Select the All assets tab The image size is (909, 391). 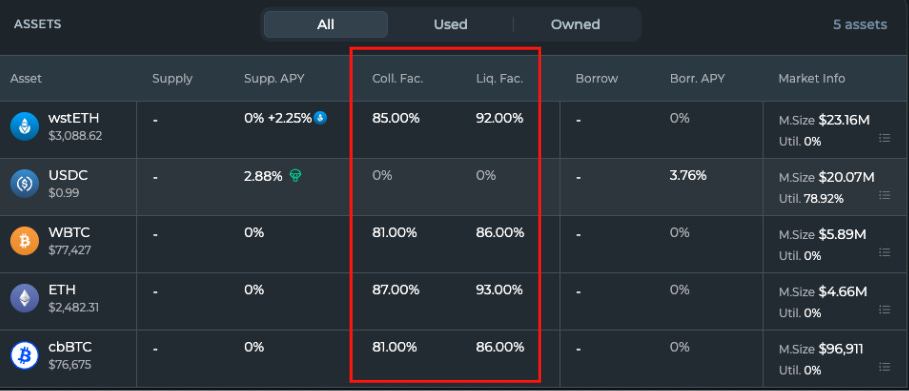pyautogui.click(x=326, y=24)
